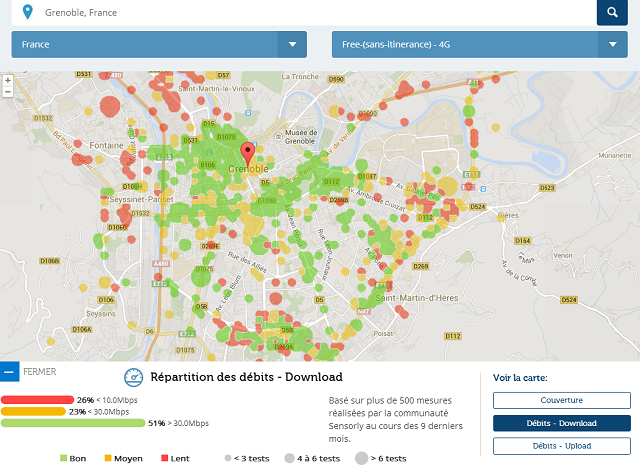Viewport: 640px width, 468px height.
Task: Click the small grey '< 3 tests' circle
Action: (228, 458)
